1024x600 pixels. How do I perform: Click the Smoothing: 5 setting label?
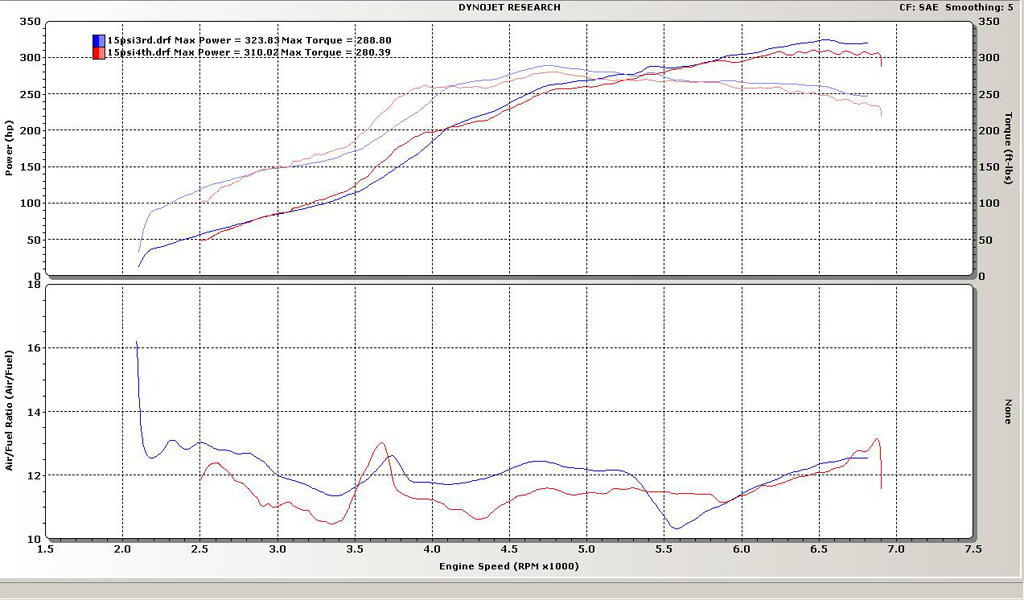tap(987, 8)
